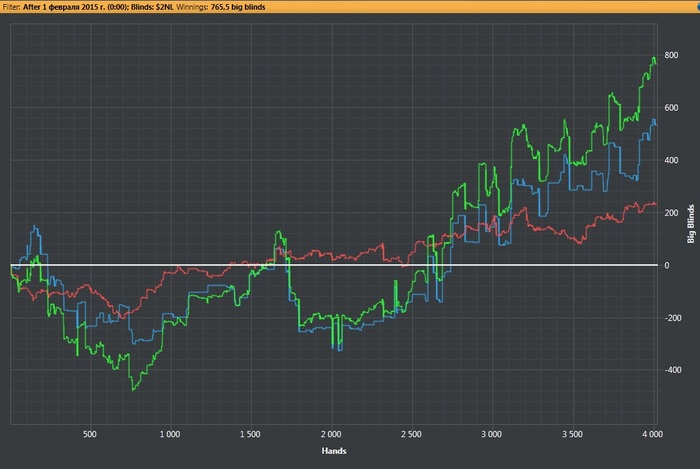
Task: Click the 'Hands' horizontal axis label
Action: point(334,451)
